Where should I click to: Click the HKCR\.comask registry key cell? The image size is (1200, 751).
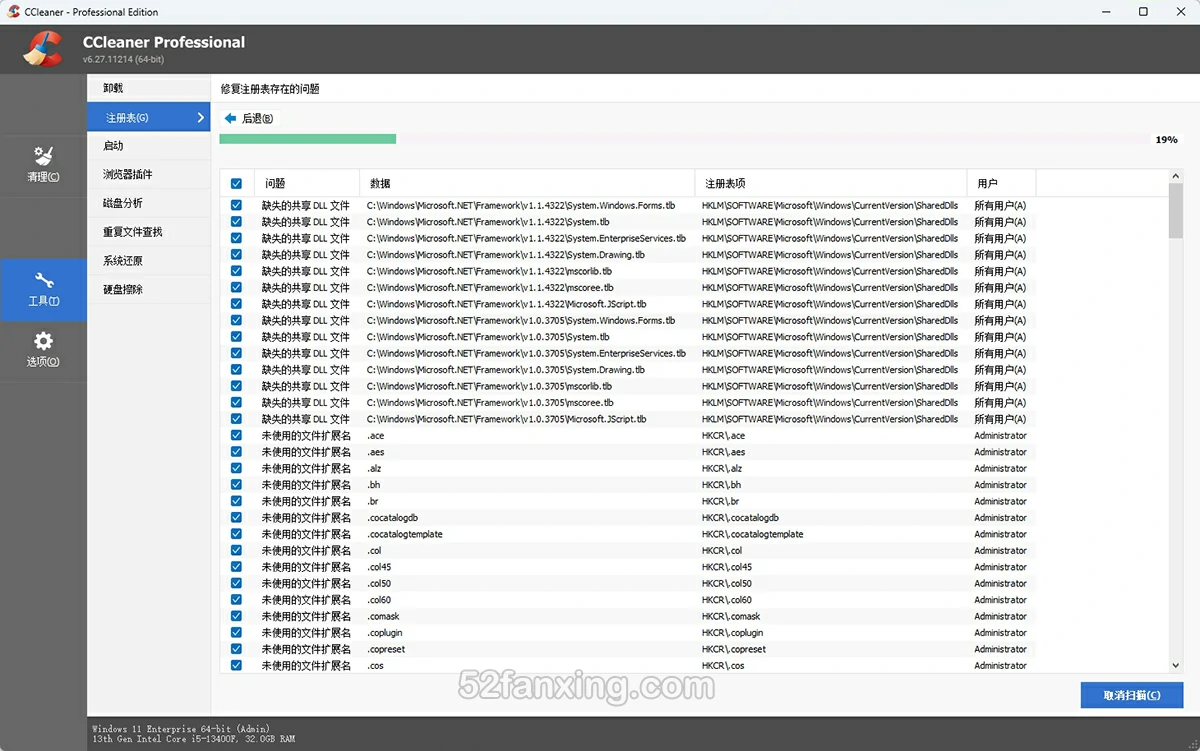click(731, 616)
